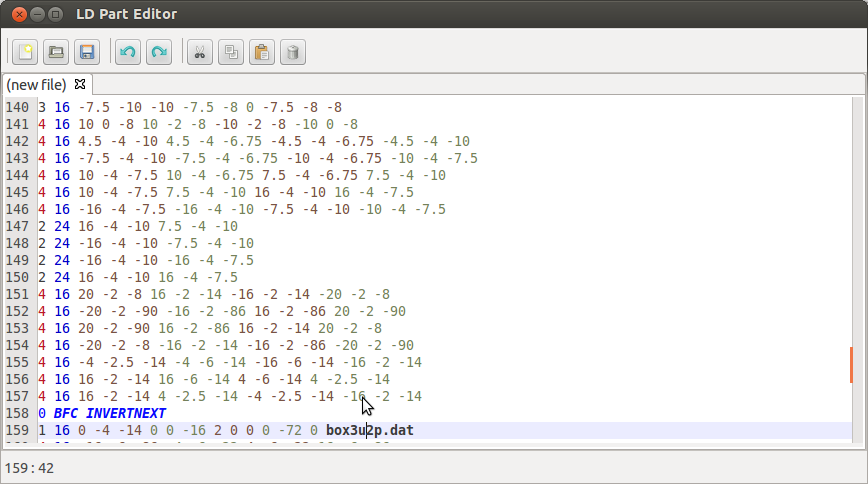Click line number 159 in the gutter
The width and height of the screenshot is (868, 484).
coord(17,430)
